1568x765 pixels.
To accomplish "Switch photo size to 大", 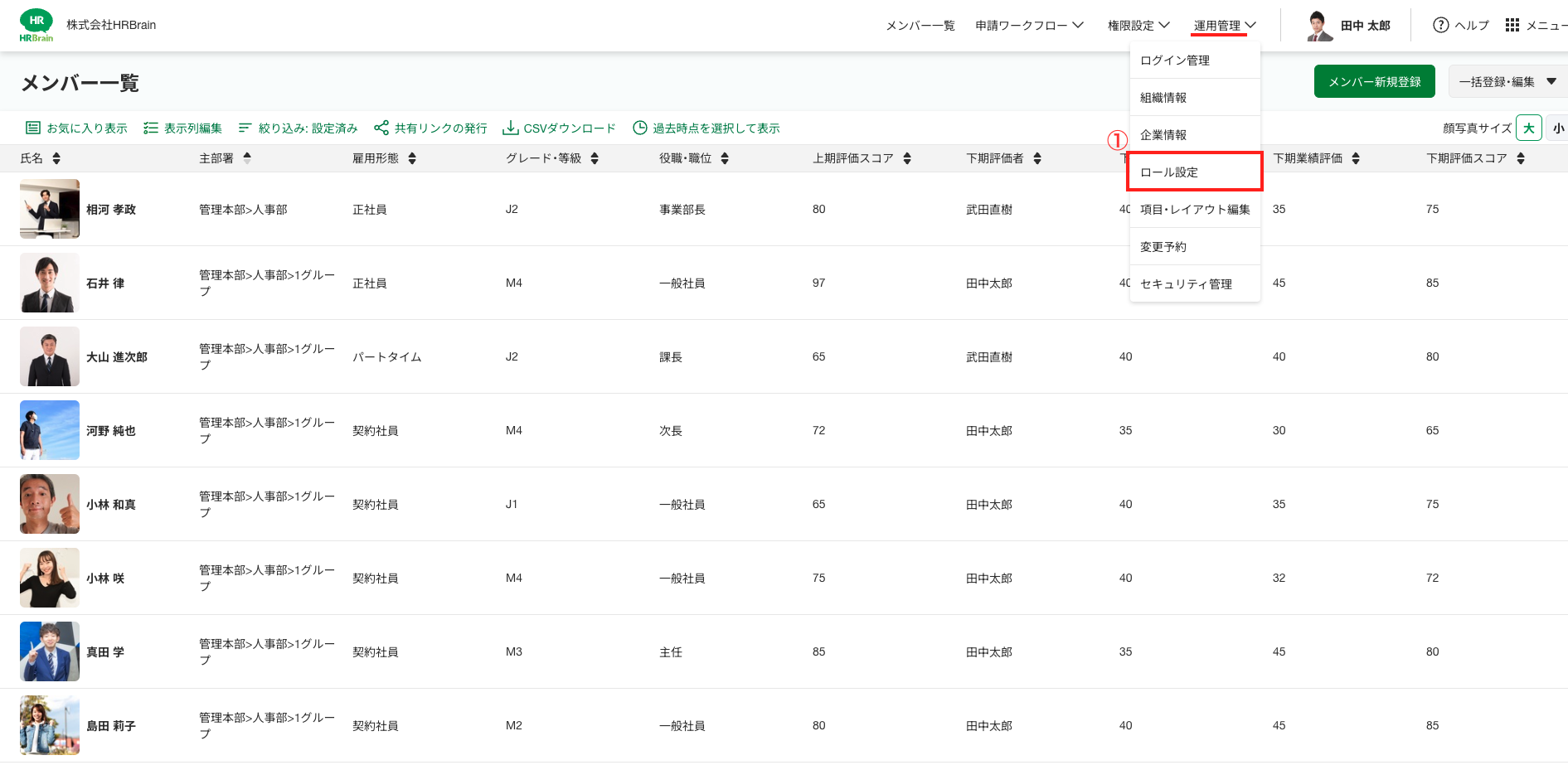I will (1529, 128).
